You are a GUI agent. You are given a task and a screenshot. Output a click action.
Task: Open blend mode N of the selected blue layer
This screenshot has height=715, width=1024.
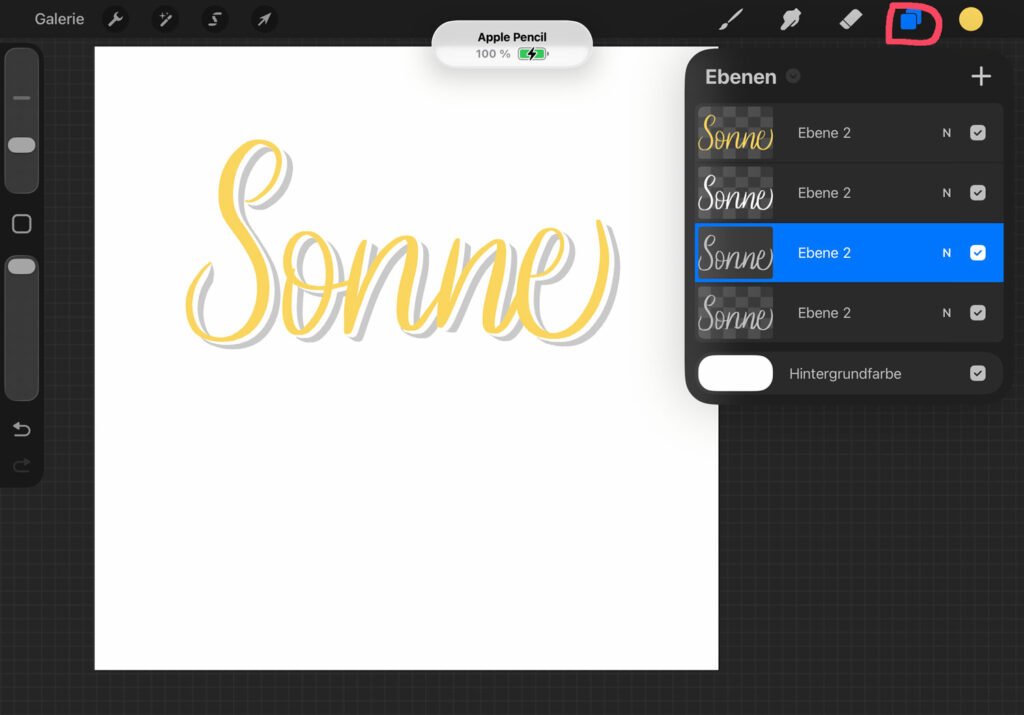tap(946, 253)
